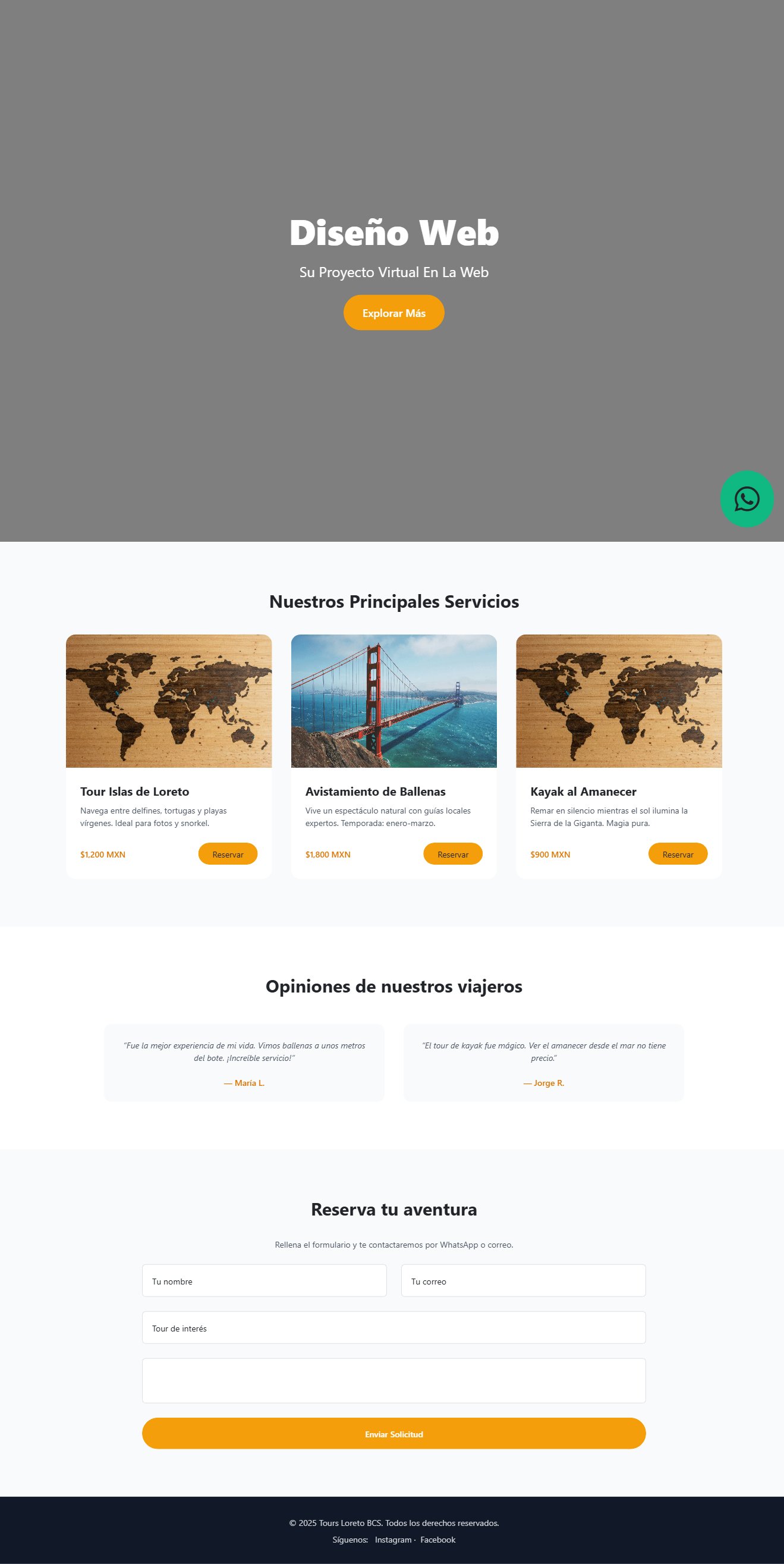This screenshot has height=1564, width=784.
Task: Open the Instagram footer link
Action: pos(393,1540)
